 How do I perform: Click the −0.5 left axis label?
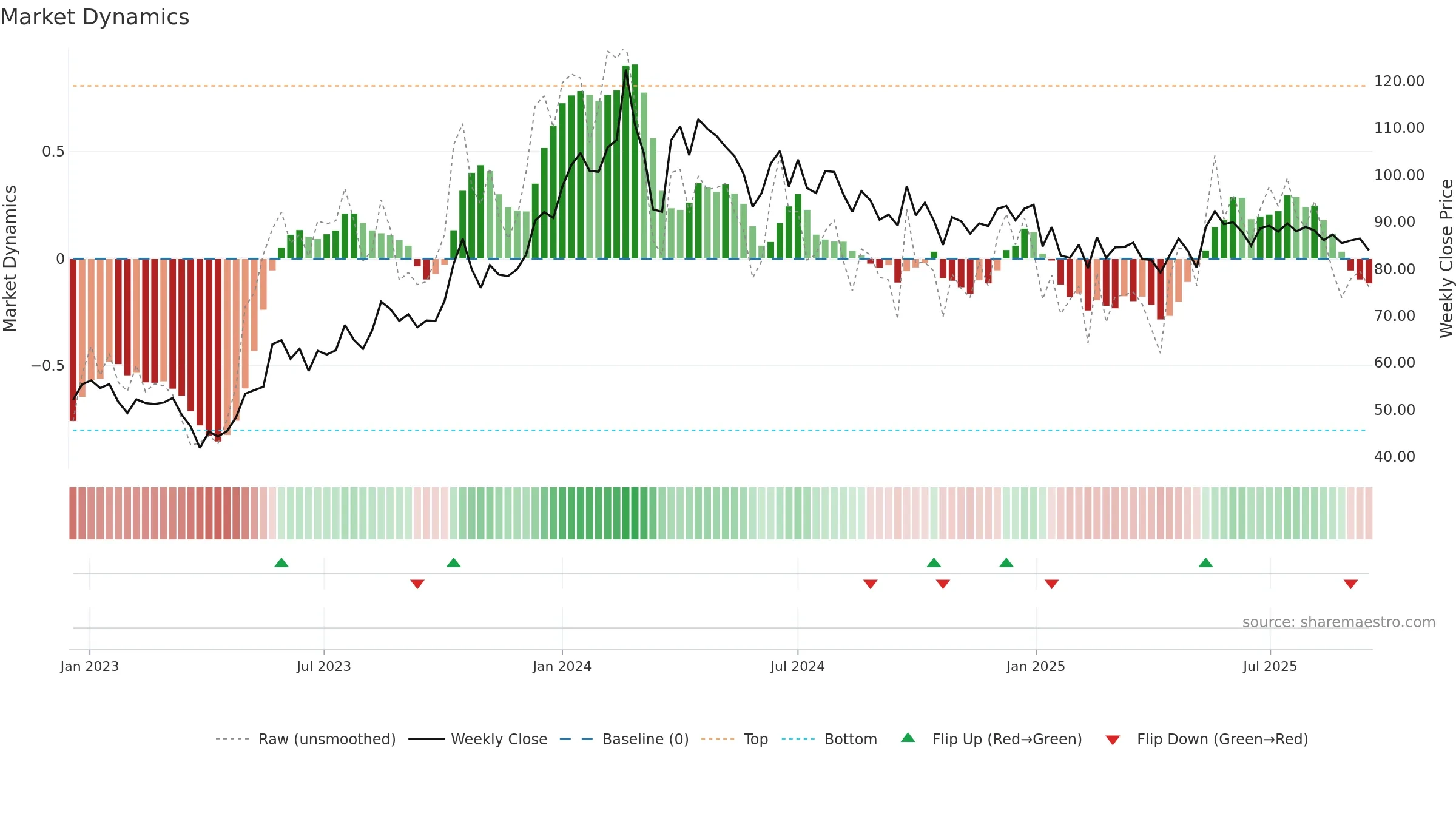pyautogui.click(x=48, y=366)
